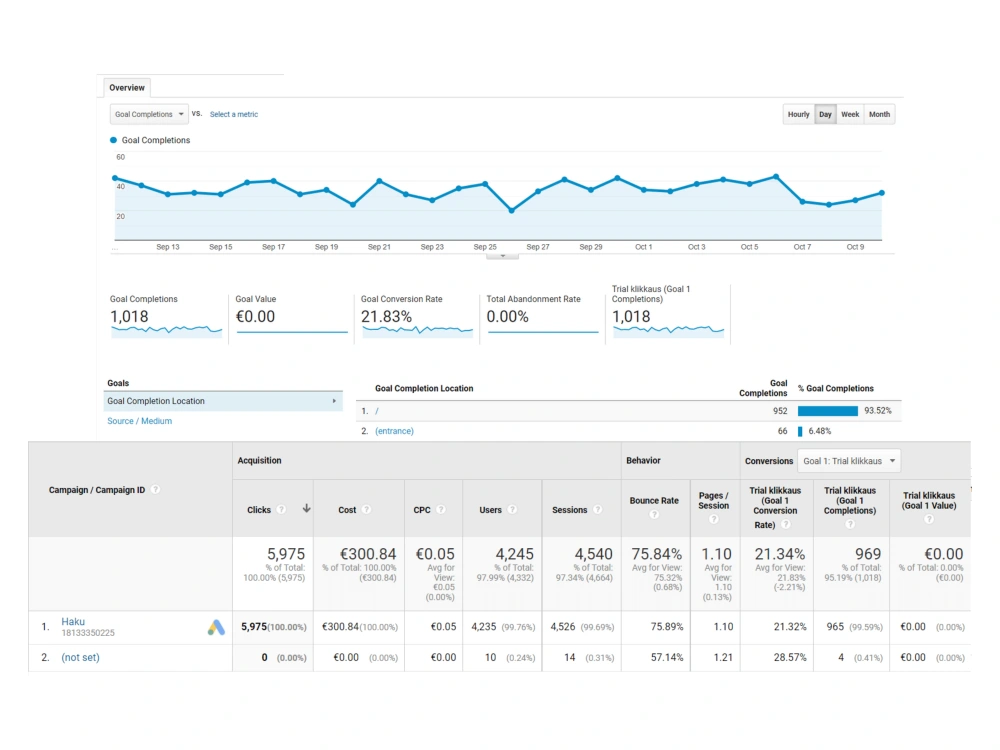Open the Goal 1: Trial klikkaus dropdown

tap(849, 461)
